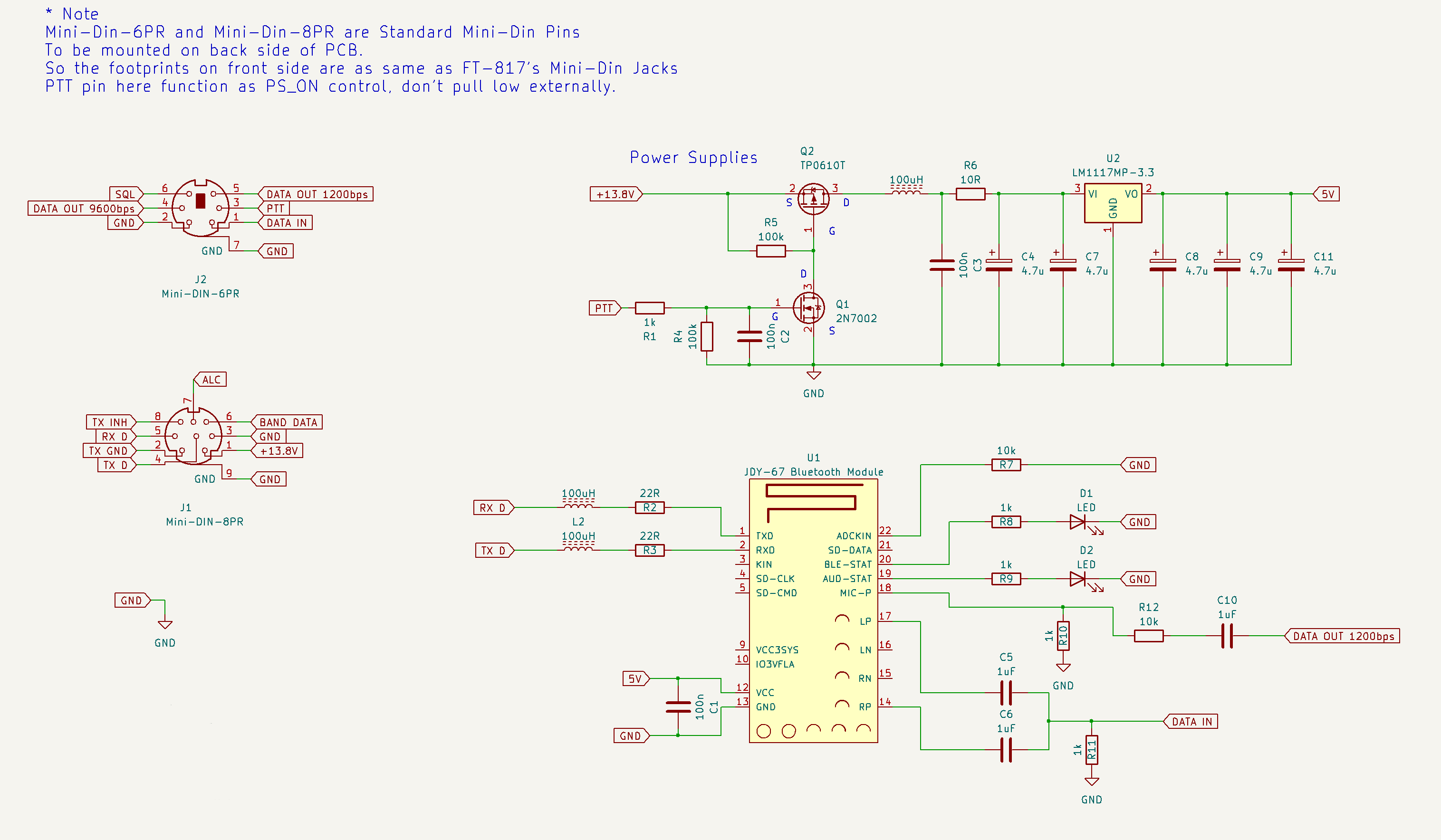This screenshot has width=1441, height=840.
Task: Select the RX D label on J1 connector
Action: coord(116,436)
